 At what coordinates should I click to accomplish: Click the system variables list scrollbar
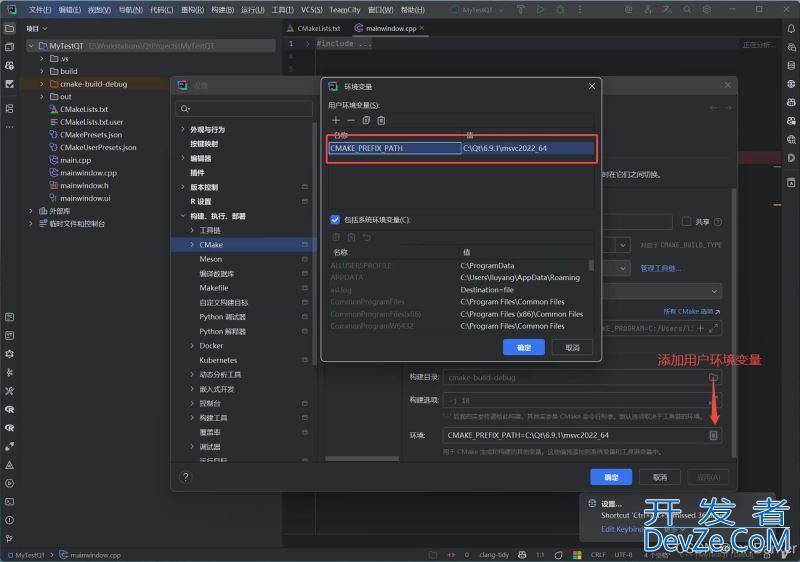click(591, 265)
